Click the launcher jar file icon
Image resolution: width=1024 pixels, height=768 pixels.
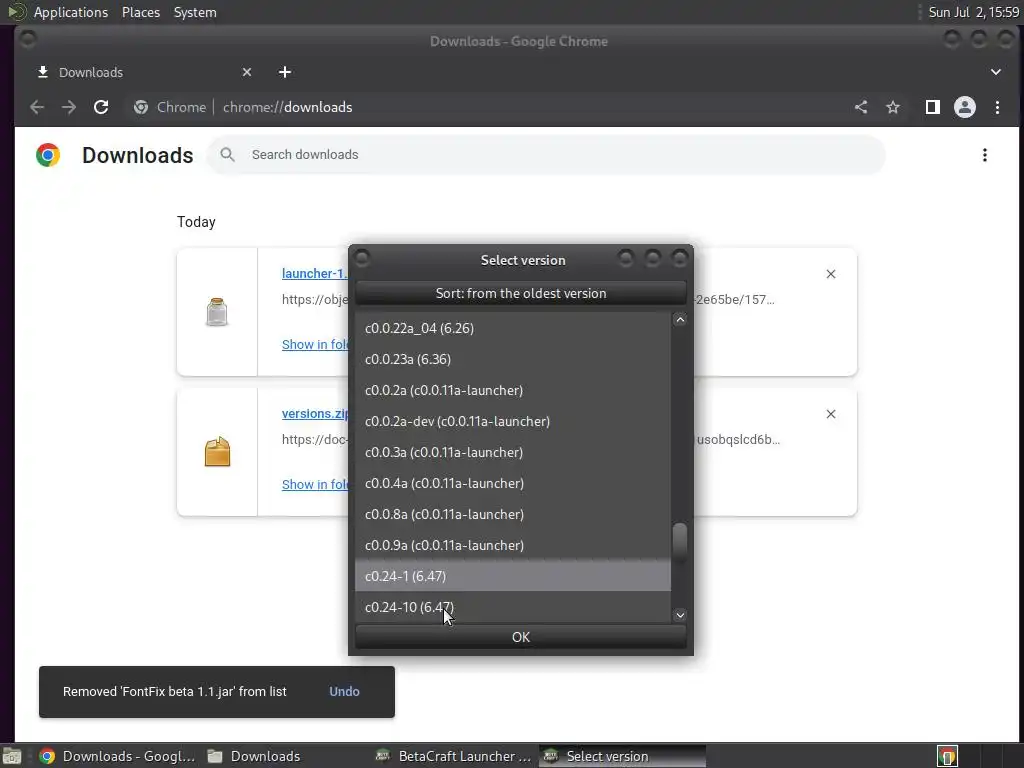pyautogui.click(x=217, y=312)
